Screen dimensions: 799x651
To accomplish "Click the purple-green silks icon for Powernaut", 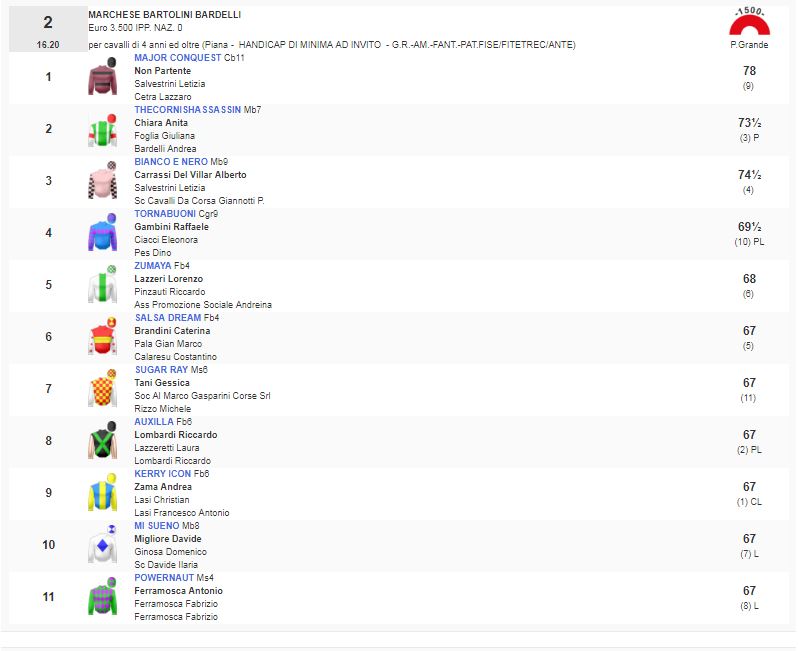I will [102, 598].
